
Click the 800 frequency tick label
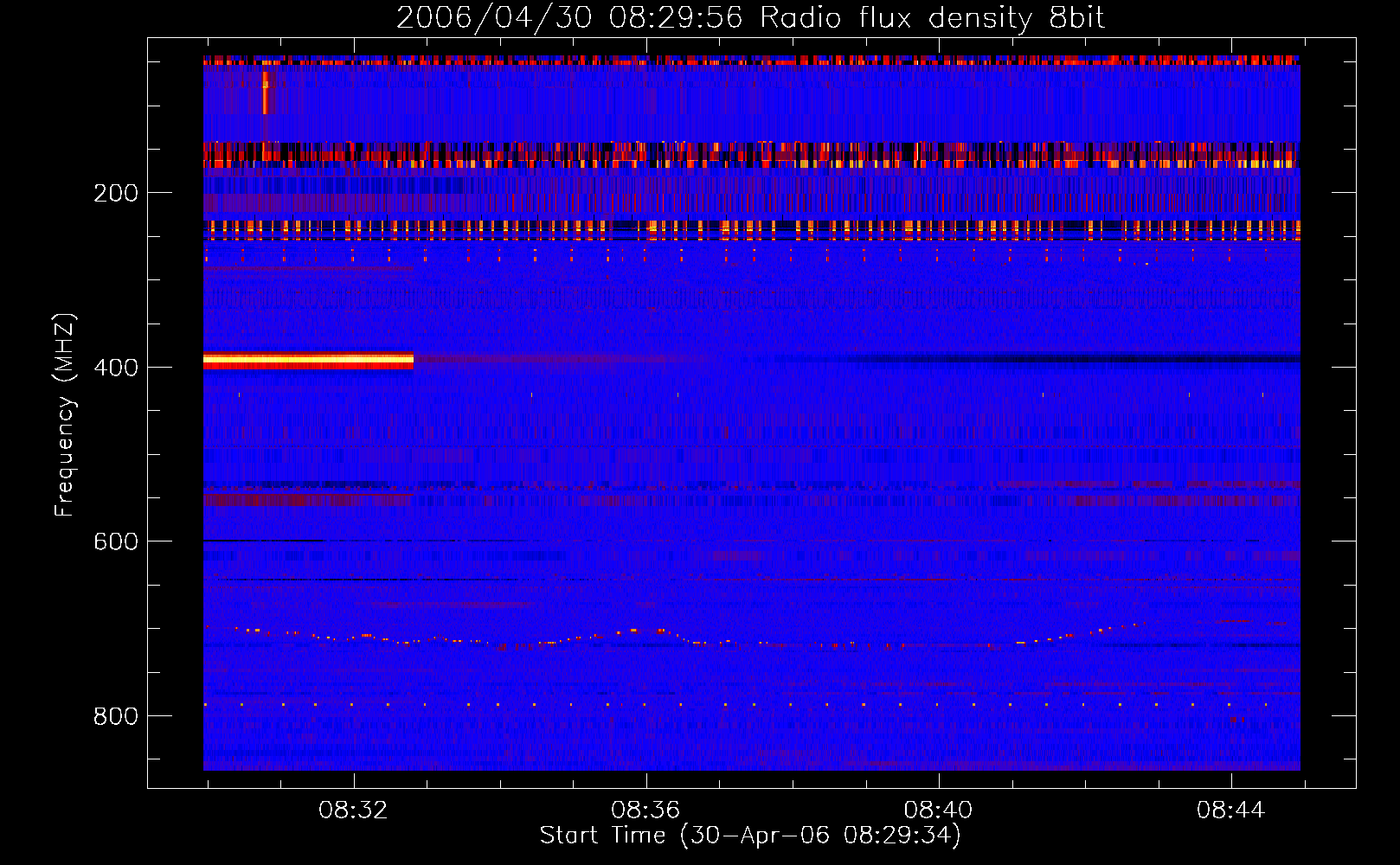[116, 716]
